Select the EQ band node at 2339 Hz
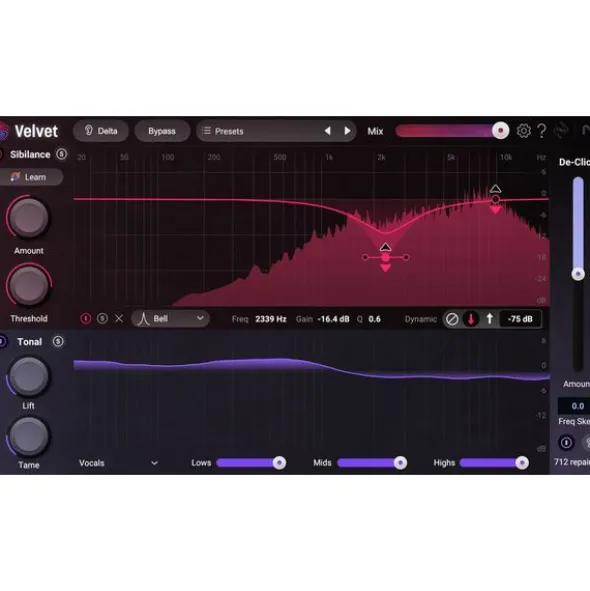The image size is (590, 591). tap(385, 257)
